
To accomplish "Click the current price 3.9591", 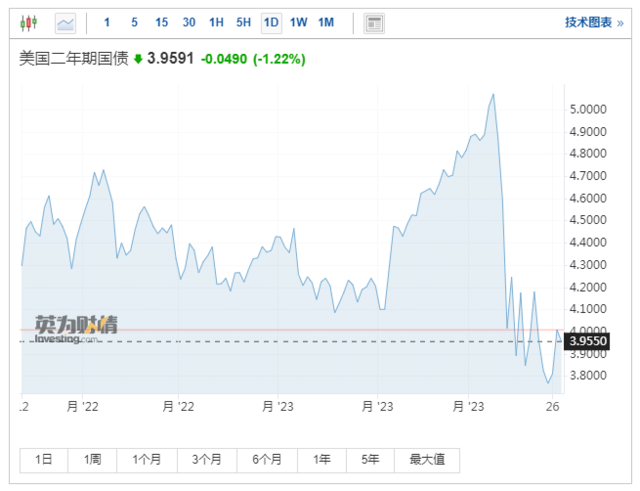I will tap(170, 59).
